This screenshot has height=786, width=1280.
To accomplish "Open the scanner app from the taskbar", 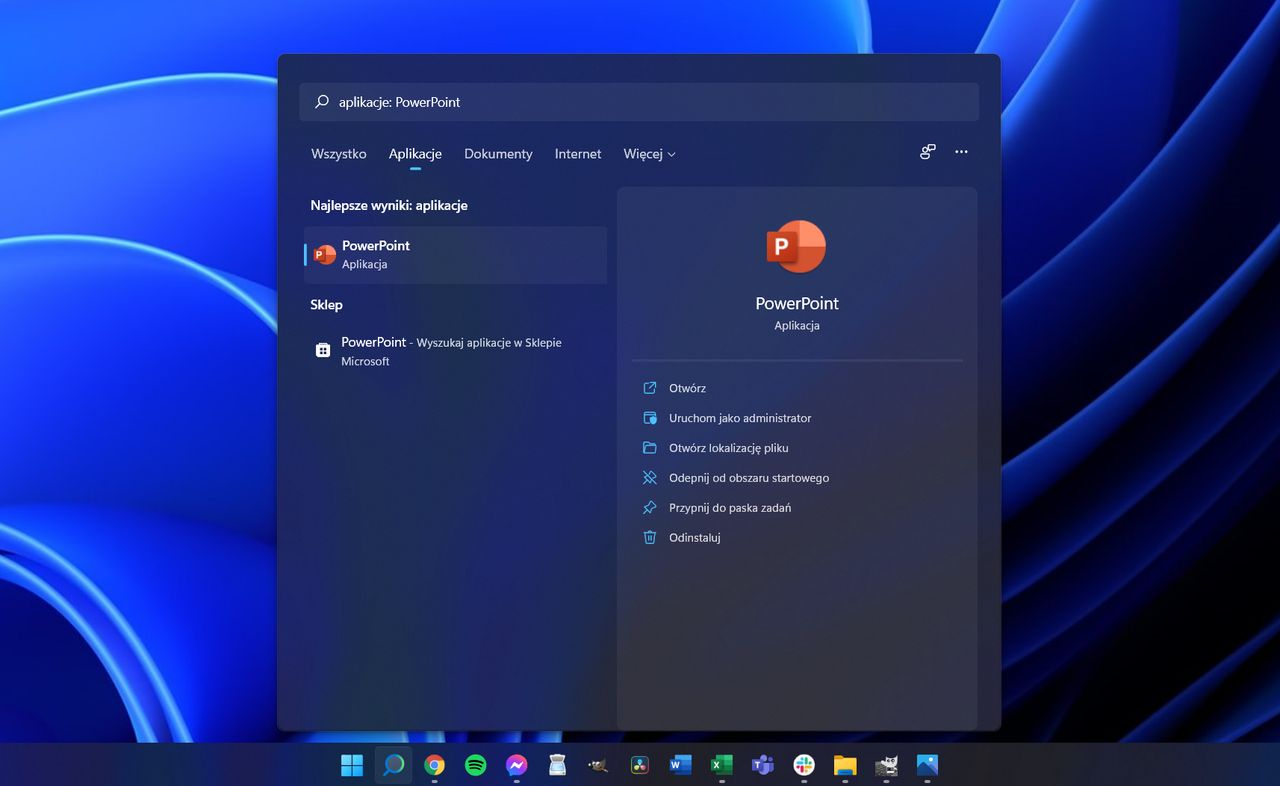I will click(x=558, y=765).
